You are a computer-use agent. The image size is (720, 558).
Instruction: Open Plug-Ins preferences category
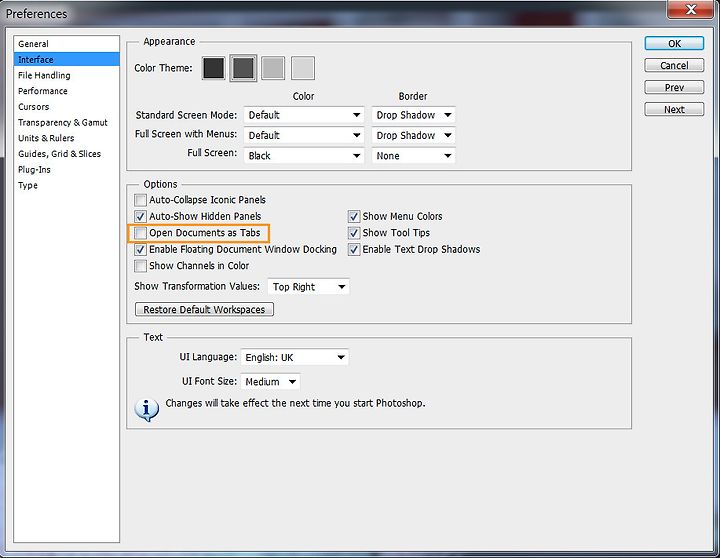[x=67, y=169]
